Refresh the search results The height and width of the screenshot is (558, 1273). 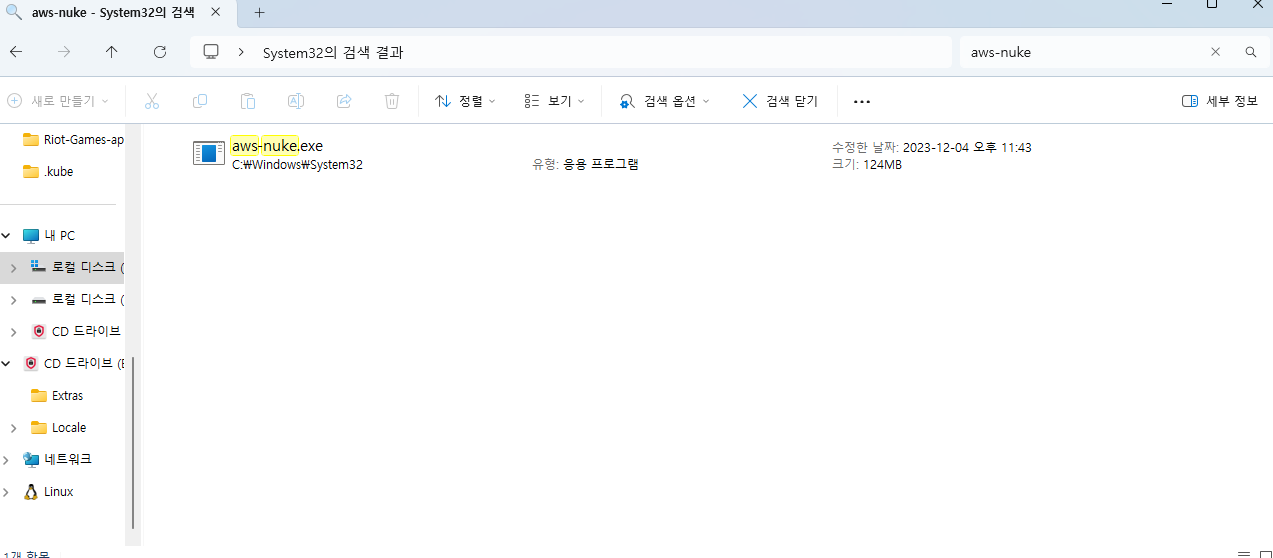160,52
